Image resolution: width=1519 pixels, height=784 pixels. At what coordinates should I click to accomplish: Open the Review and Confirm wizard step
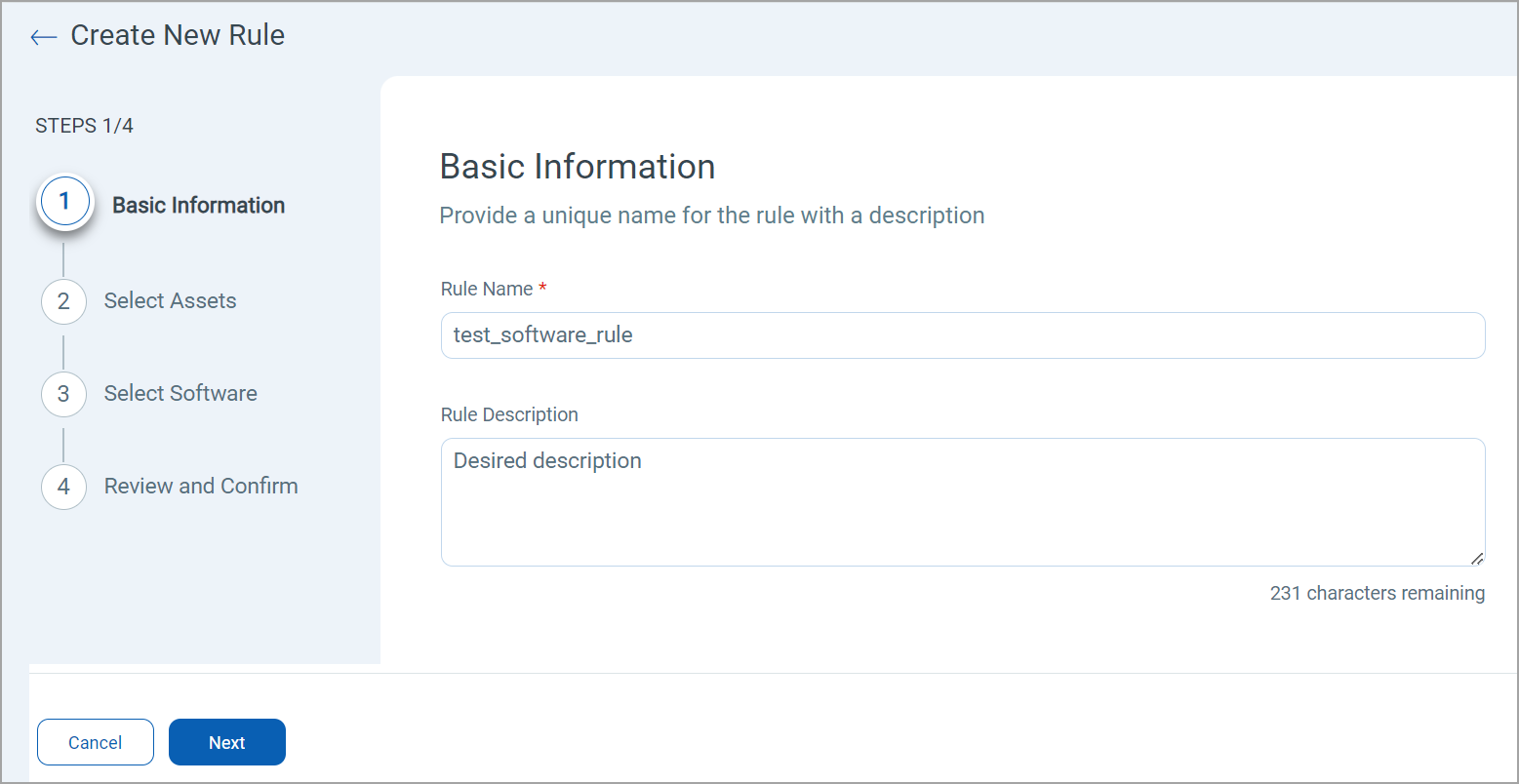[200, 486]
